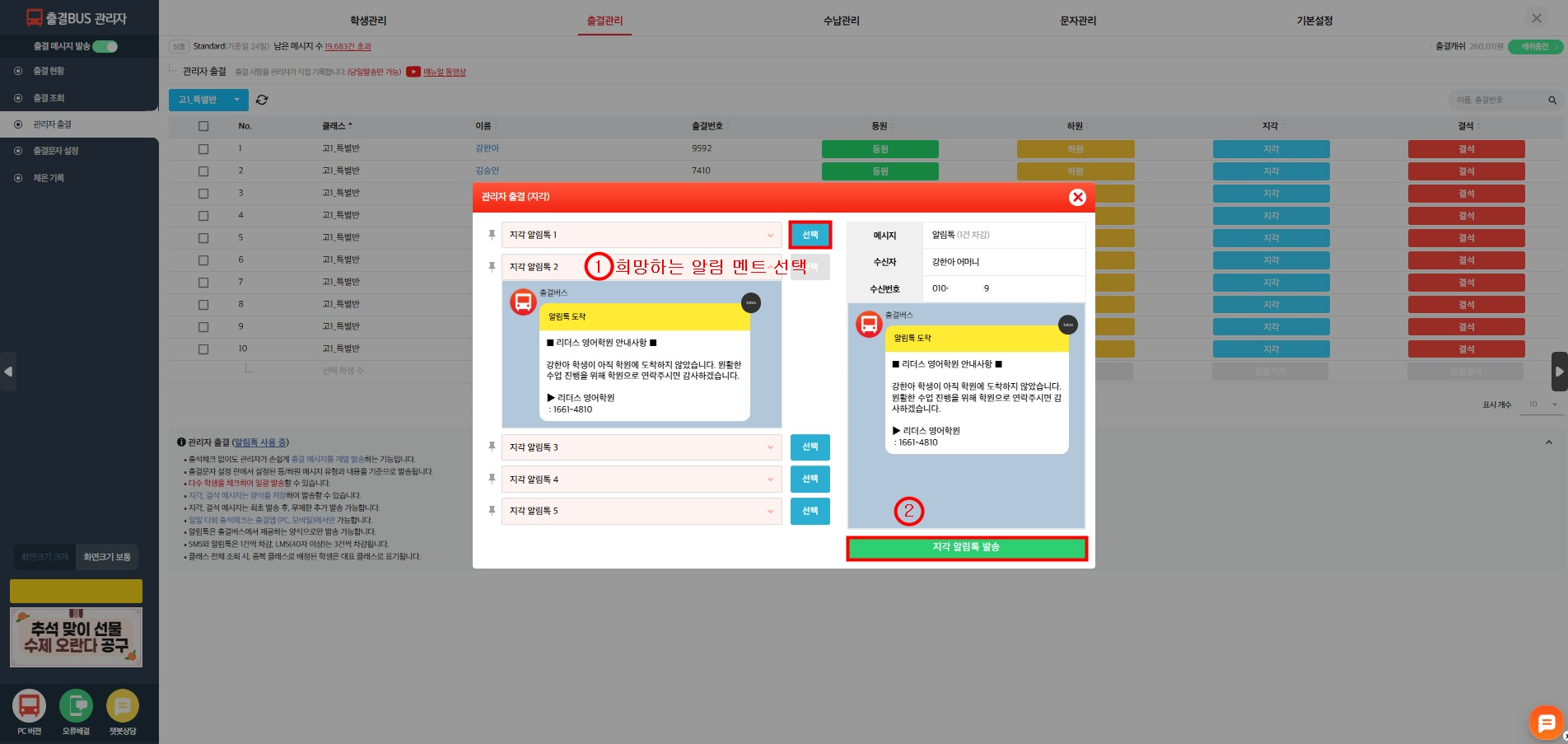Click the YouTube manual video icon

(413, 72)
